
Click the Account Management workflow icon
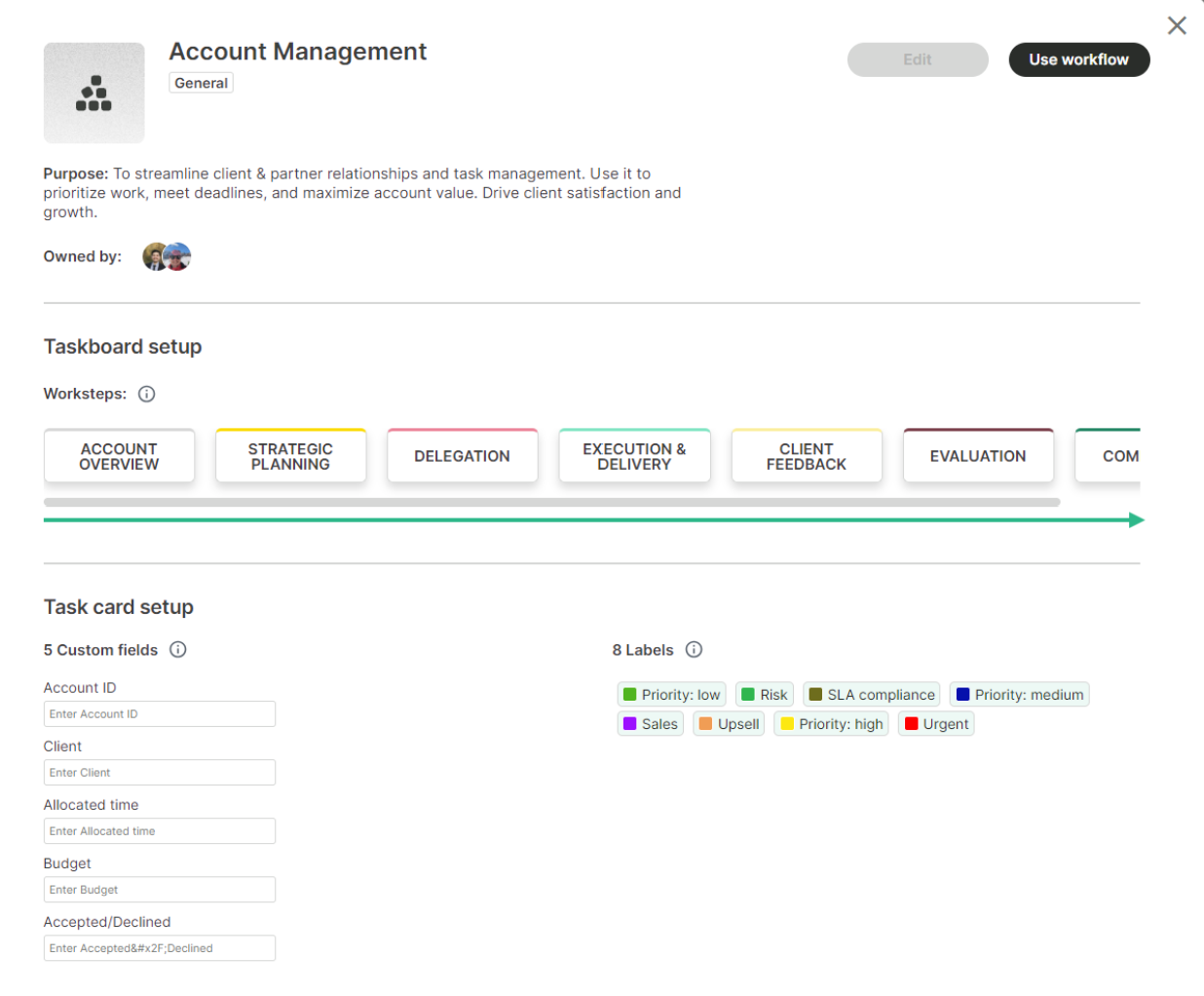pos(94,94)
